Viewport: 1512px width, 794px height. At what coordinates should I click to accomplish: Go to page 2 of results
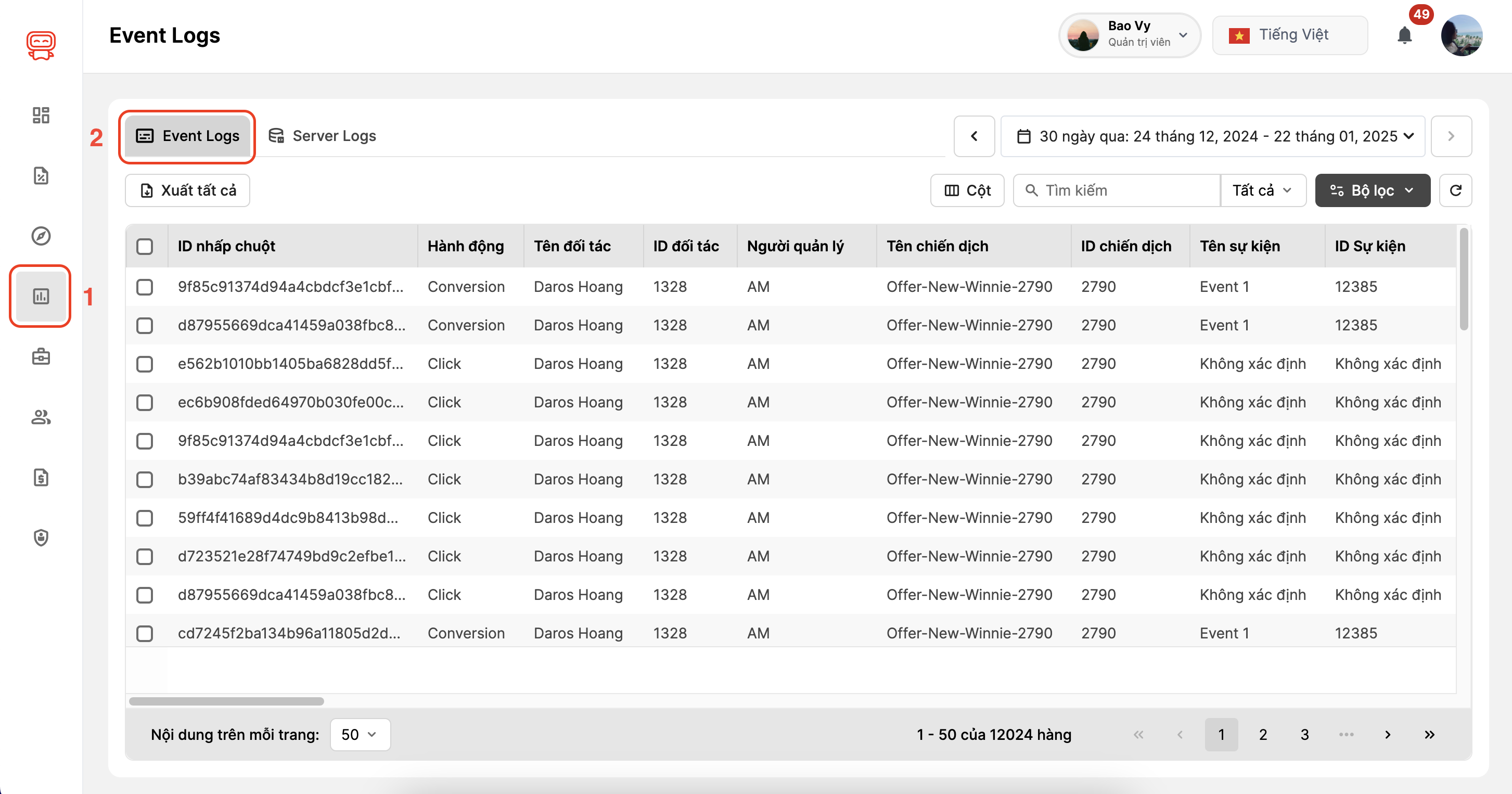pyautogui.click(x=1263, y=734)
